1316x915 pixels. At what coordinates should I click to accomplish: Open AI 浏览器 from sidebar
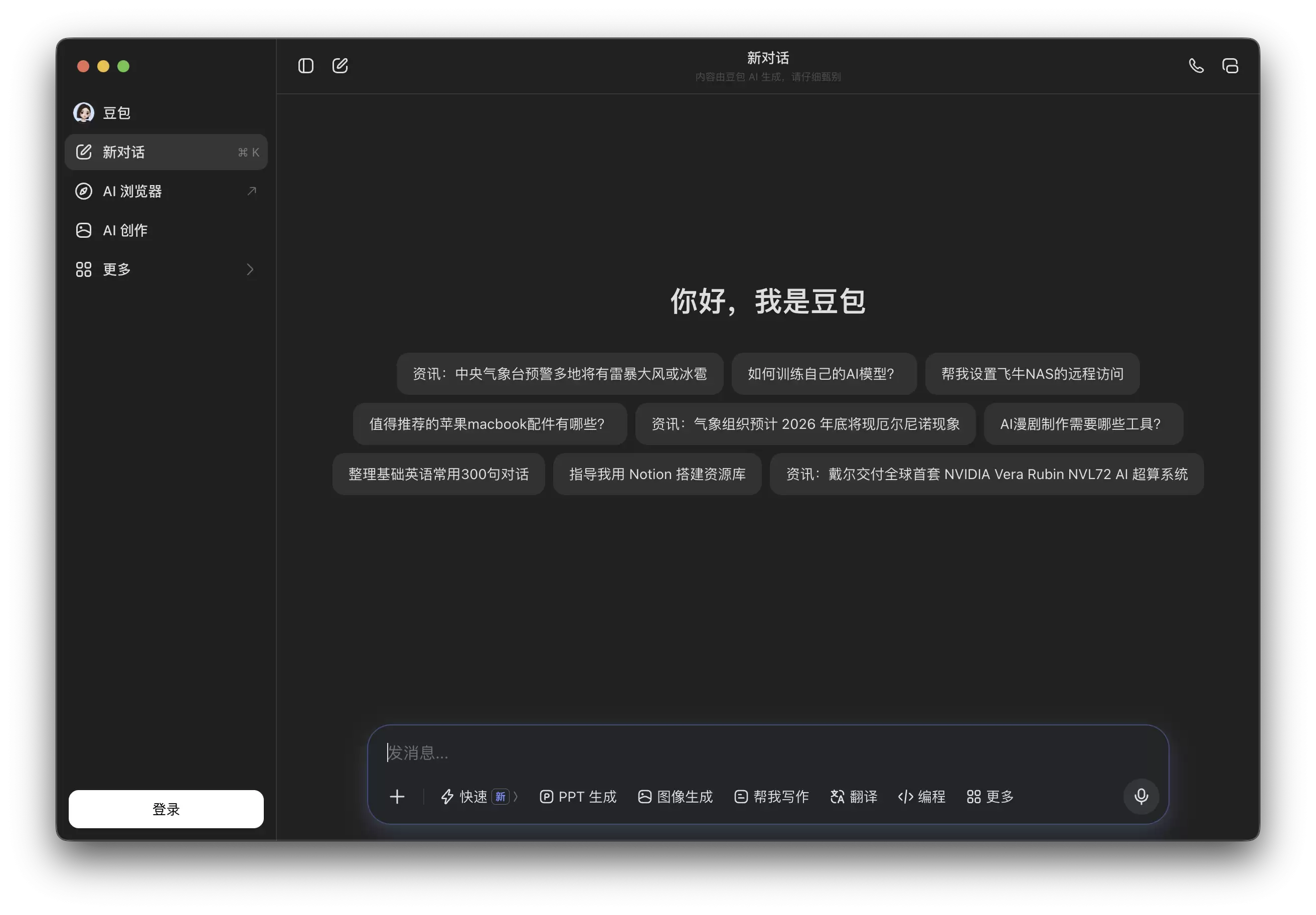coord(166,191)
